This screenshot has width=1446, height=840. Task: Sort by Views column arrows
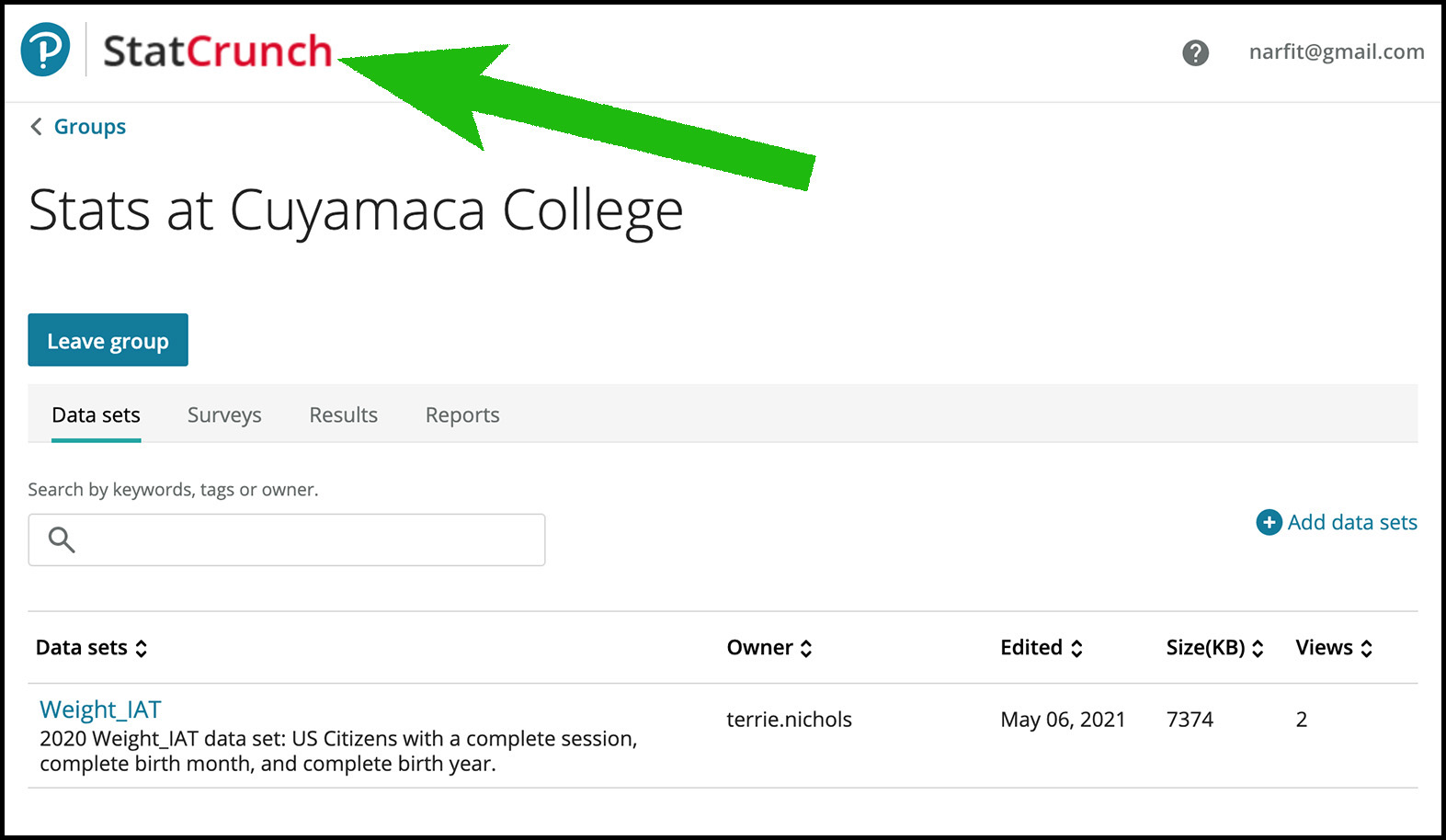(1367, 648)
